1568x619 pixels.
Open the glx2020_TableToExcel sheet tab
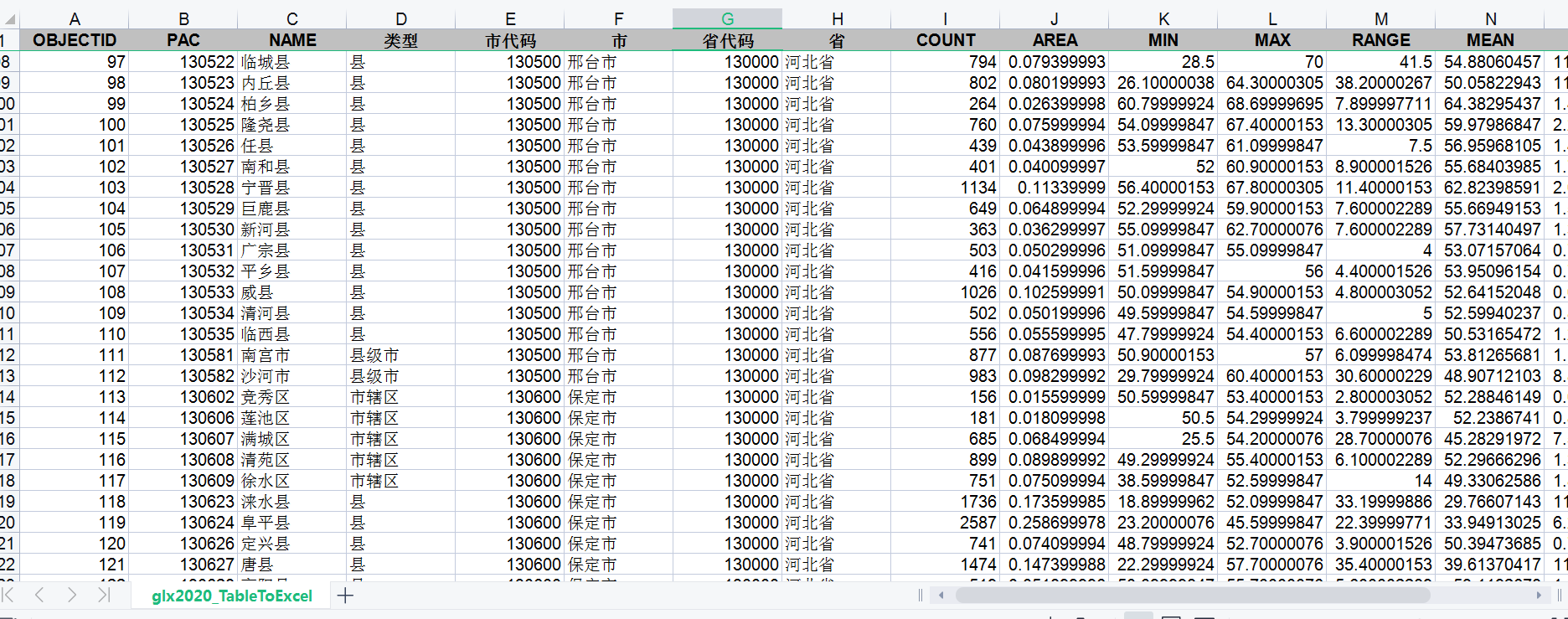(x=231, y=596)
